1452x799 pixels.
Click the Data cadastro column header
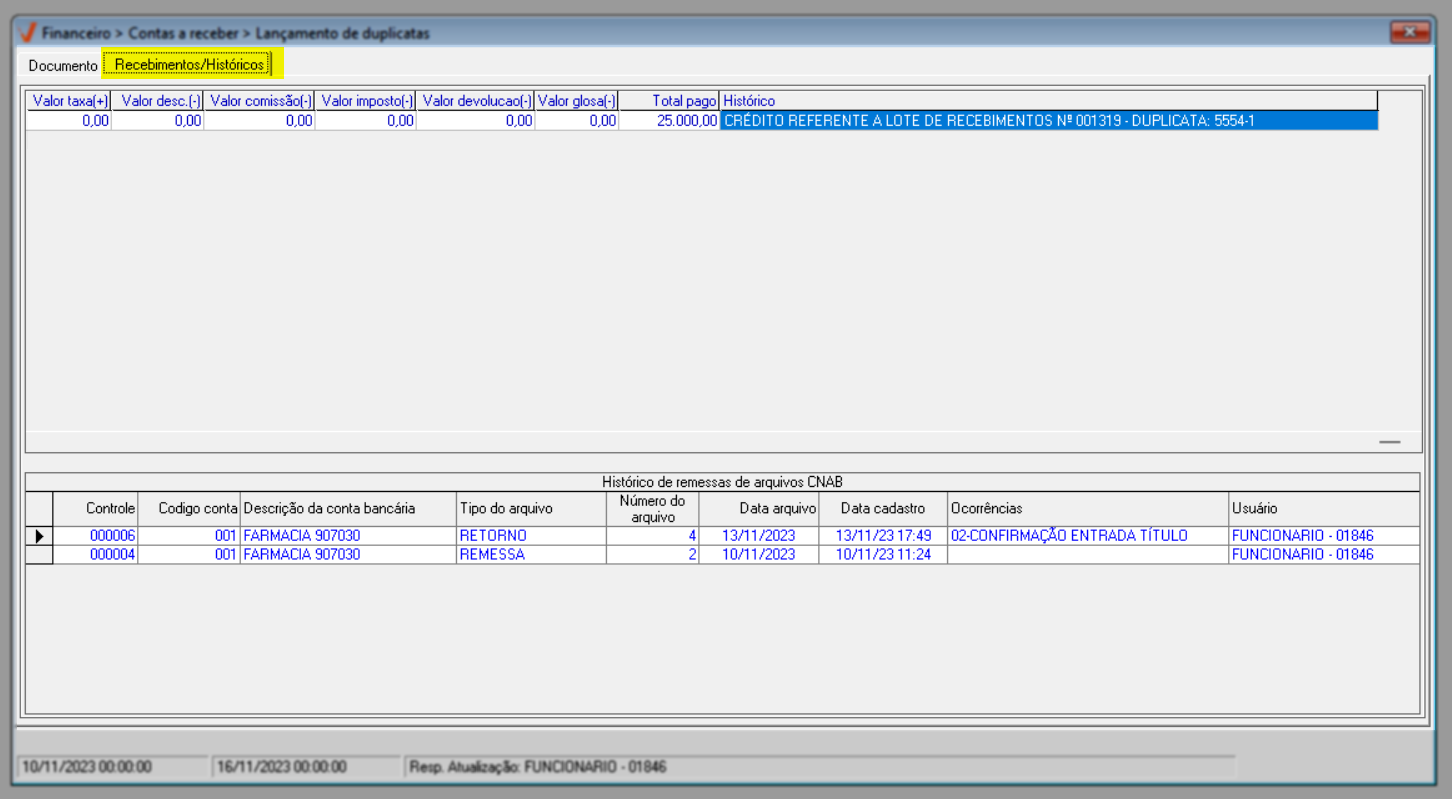(x=883, y=509)
